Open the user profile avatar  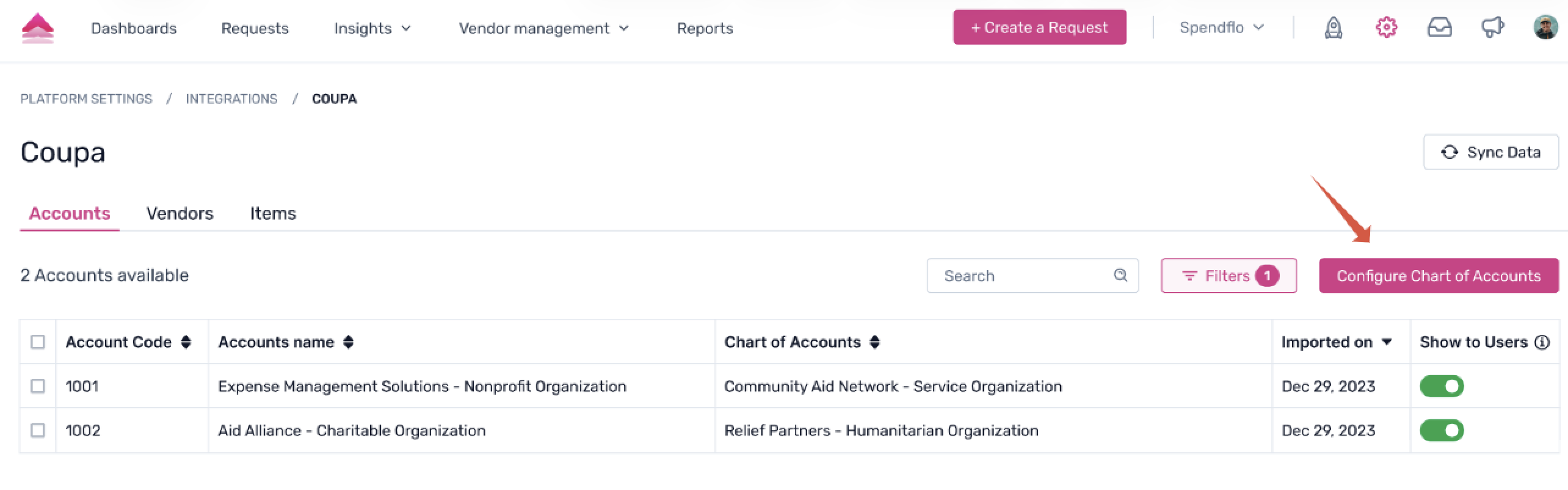pyautogui.click(x=1545, y=27)
